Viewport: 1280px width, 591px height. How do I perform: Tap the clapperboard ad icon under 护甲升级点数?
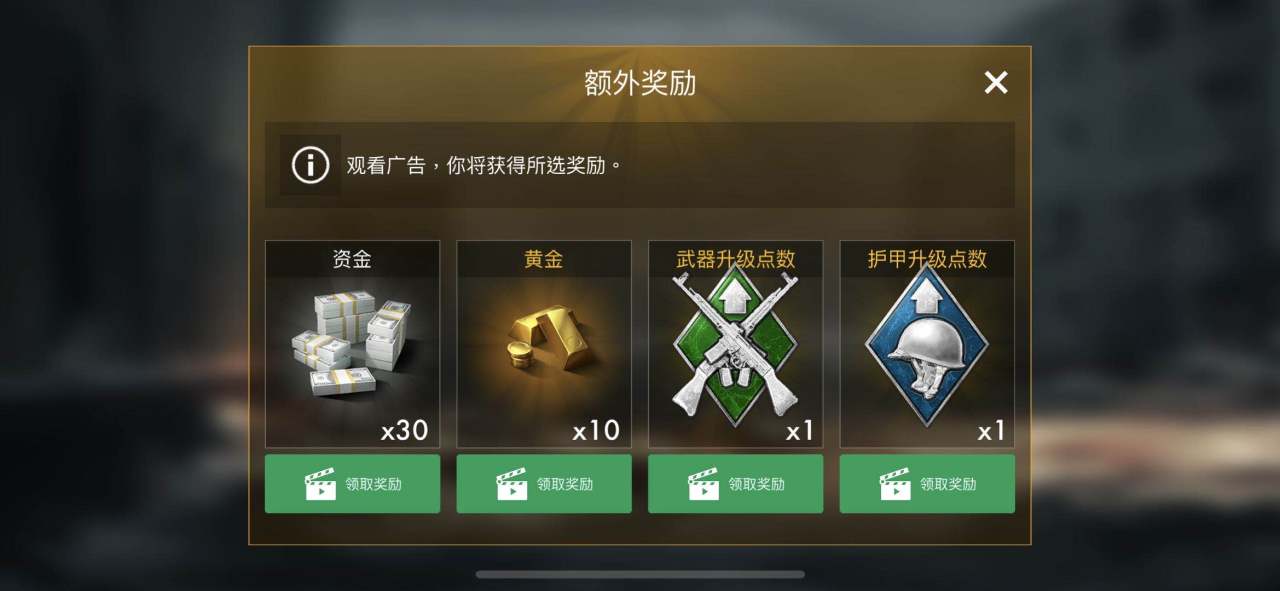coord(895,484)
